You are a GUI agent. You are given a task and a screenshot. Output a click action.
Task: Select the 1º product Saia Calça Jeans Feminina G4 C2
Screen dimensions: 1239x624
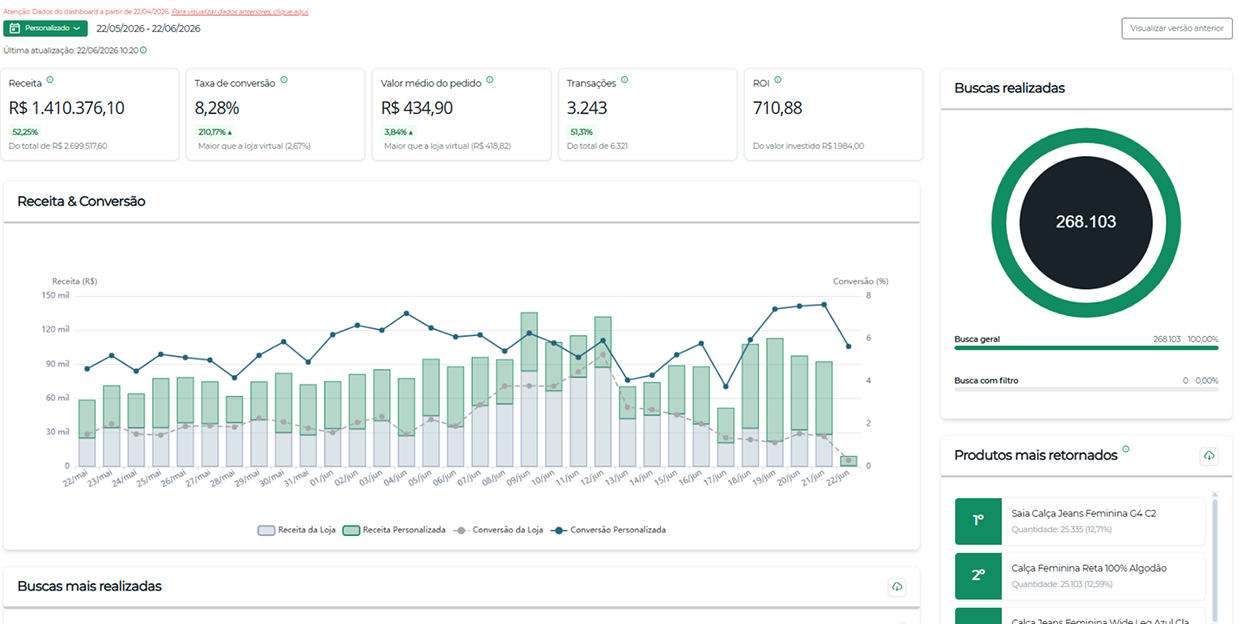tap(1080, 521)
